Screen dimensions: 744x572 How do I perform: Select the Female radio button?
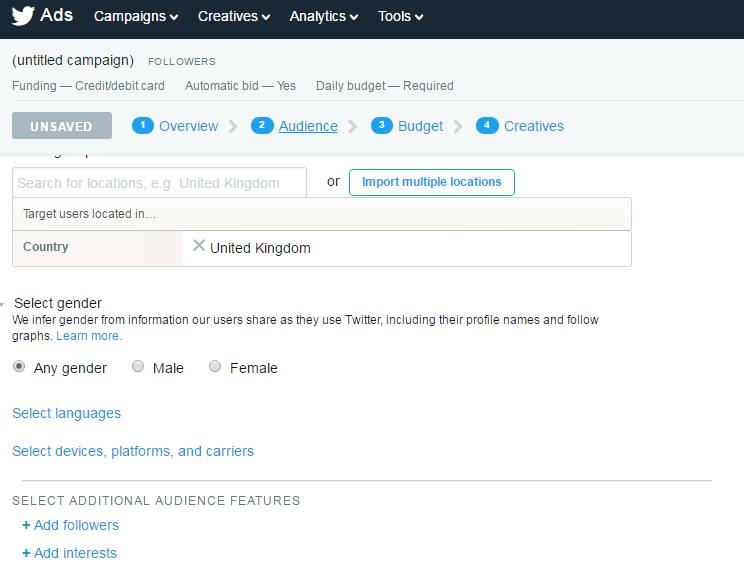coord(215,367)
